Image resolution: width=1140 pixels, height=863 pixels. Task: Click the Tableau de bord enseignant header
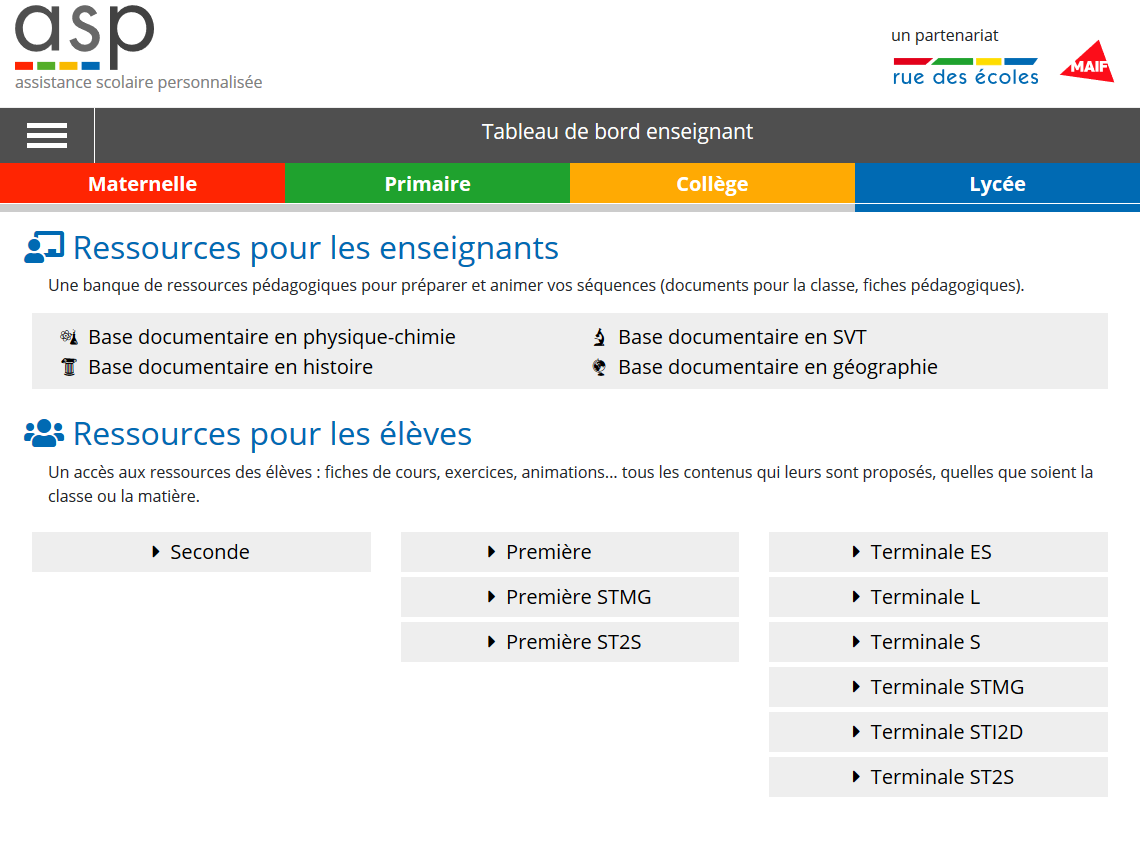click(x=617, y=131)
